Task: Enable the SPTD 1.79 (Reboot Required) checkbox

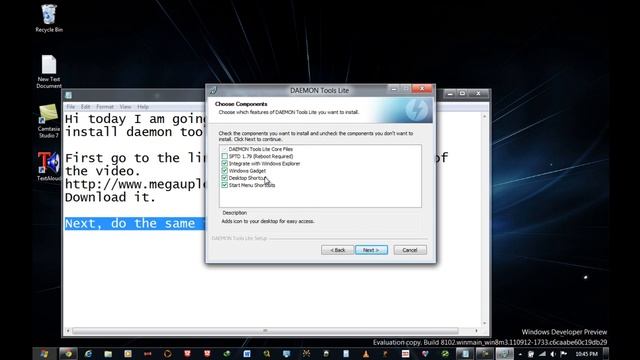Action: [224, 156]
